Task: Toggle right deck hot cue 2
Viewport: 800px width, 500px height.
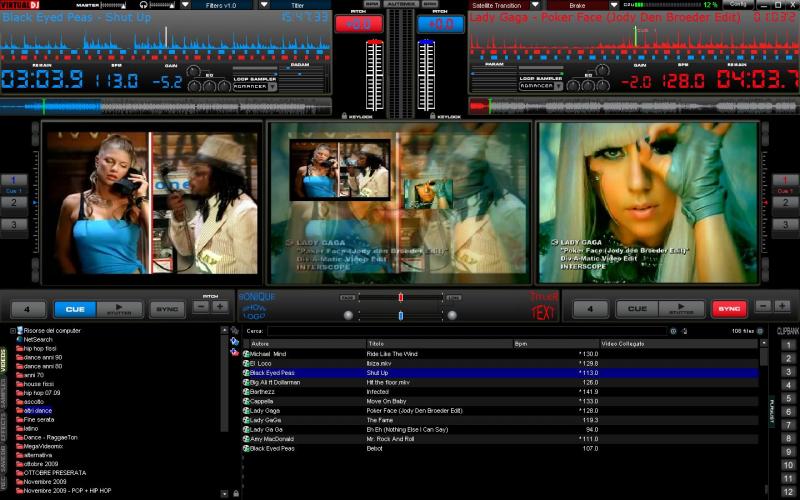Action: [785, 203]
